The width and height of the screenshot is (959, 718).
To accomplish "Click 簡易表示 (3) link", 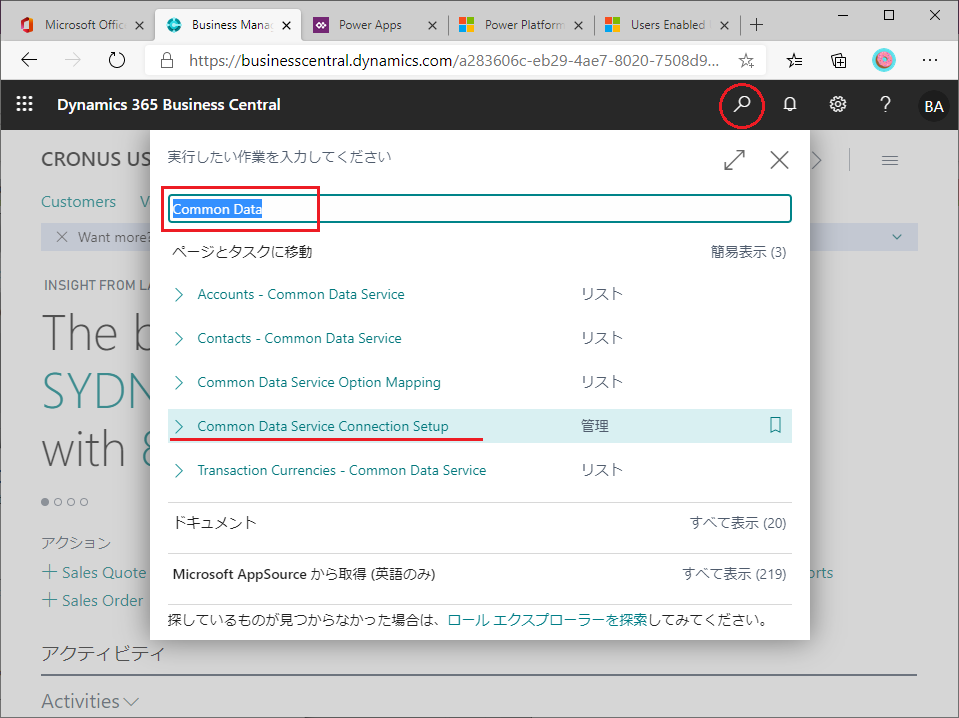I will point(748,252).
